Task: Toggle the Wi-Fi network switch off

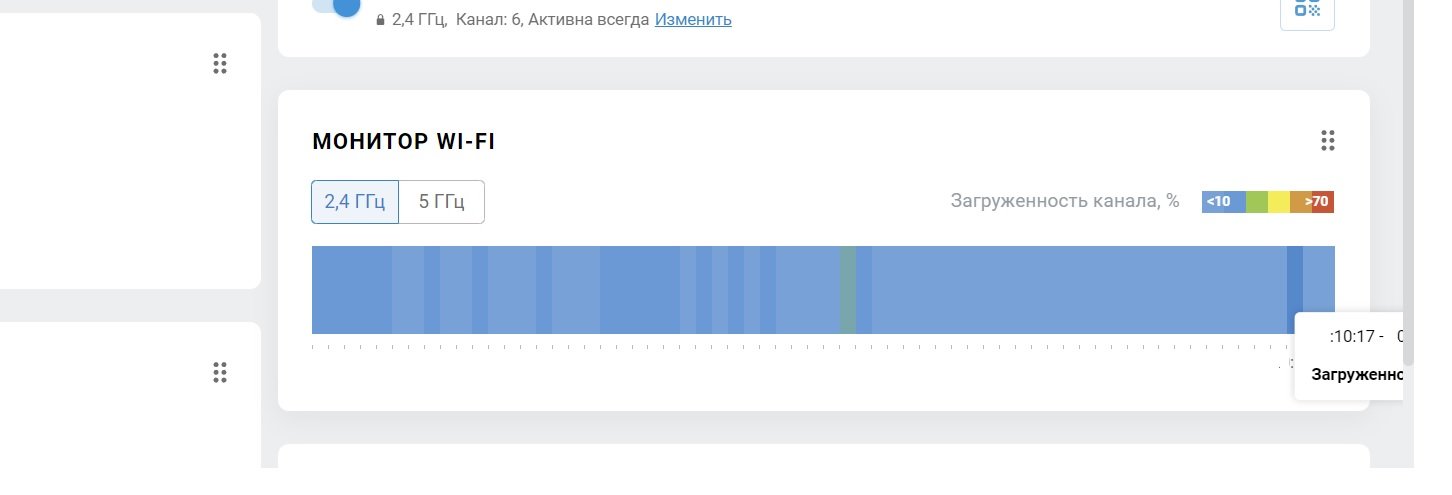Action: coord(337,5)
